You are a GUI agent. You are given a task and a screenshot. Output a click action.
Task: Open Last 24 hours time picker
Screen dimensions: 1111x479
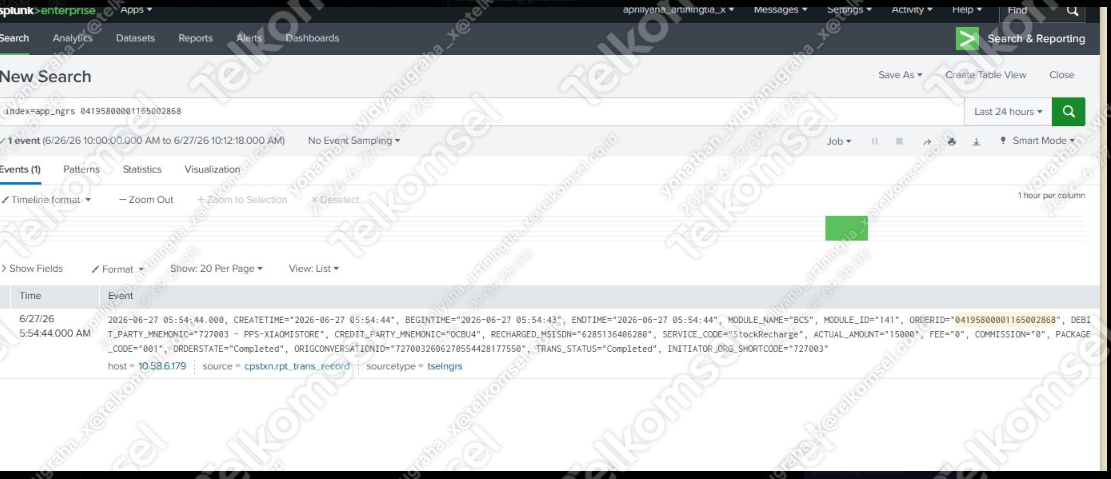coord(1008,112)
